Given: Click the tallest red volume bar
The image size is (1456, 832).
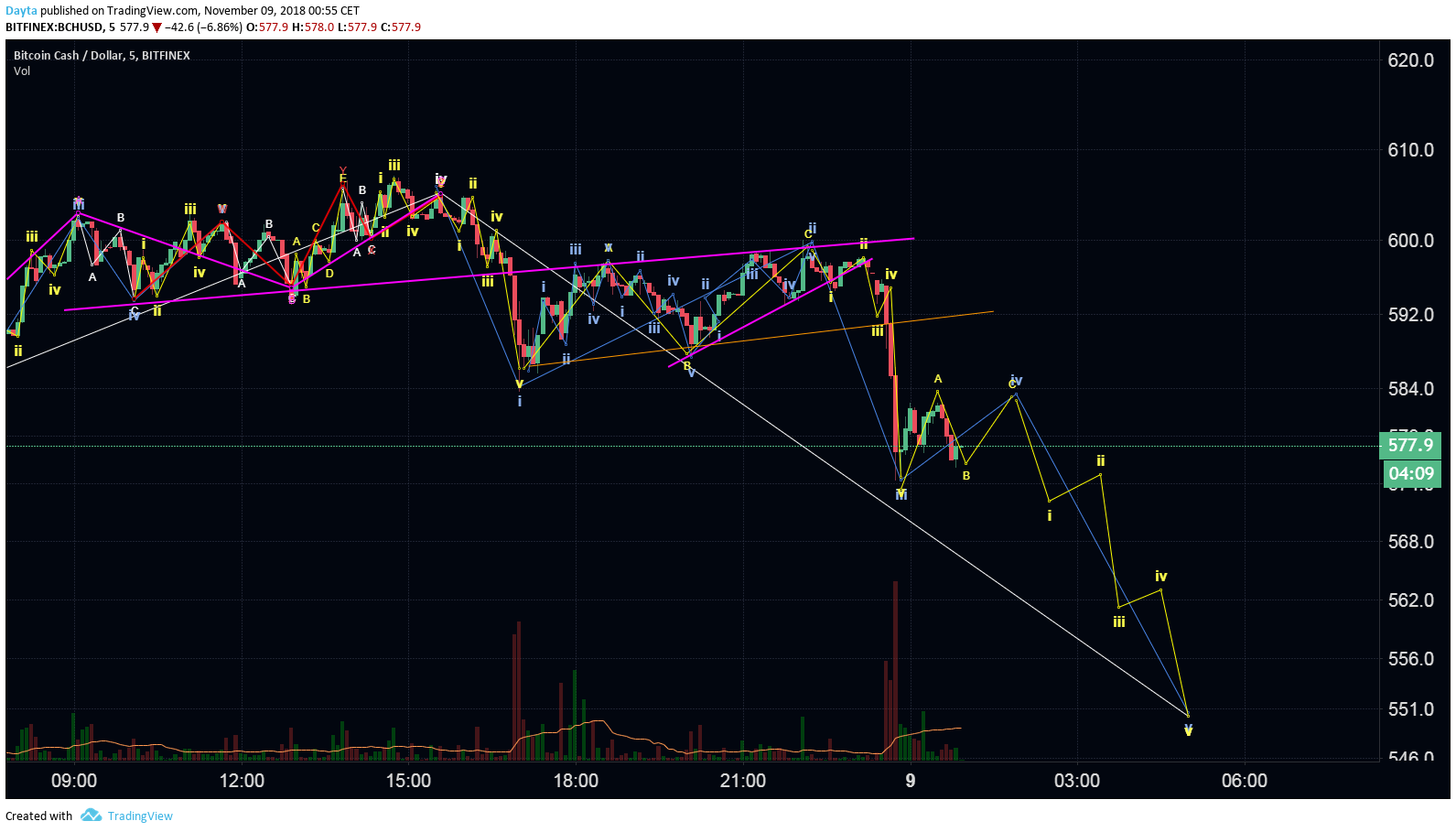Looking at the screenshot, I should [895, 670].
